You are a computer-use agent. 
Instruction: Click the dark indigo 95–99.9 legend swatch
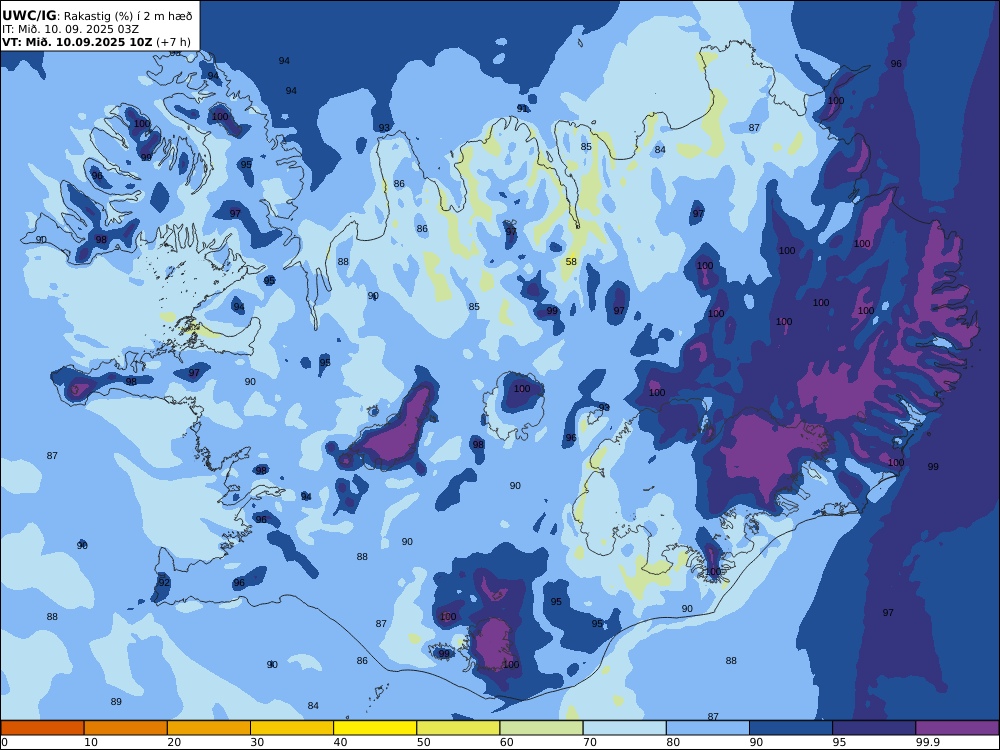[874, 728]
